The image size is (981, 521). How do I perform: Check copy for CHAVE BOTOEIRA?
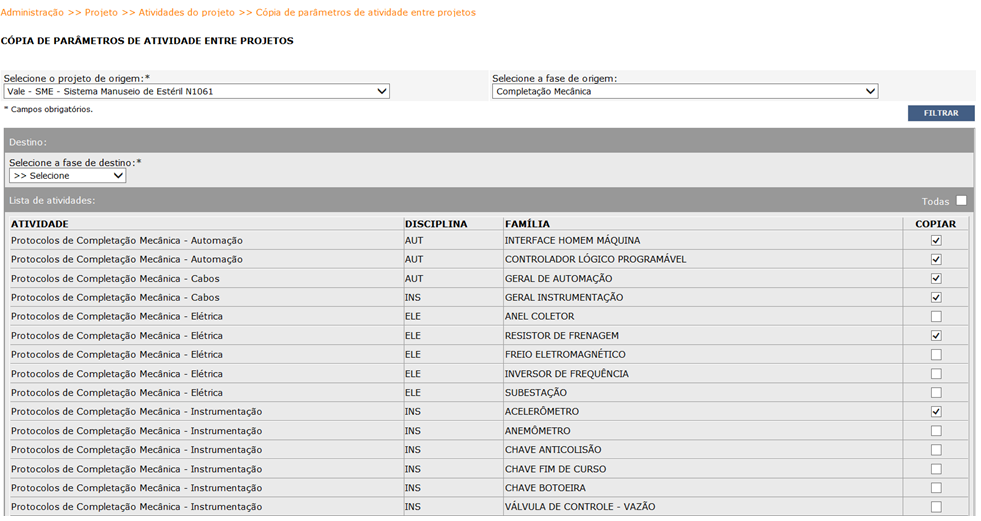pos(936,488)
